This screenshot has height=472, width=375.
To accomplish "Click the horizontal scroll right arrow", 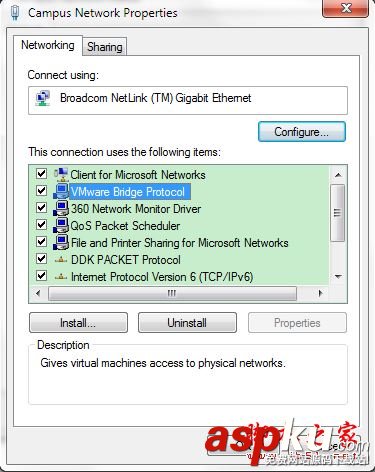I will pos(320,293).
